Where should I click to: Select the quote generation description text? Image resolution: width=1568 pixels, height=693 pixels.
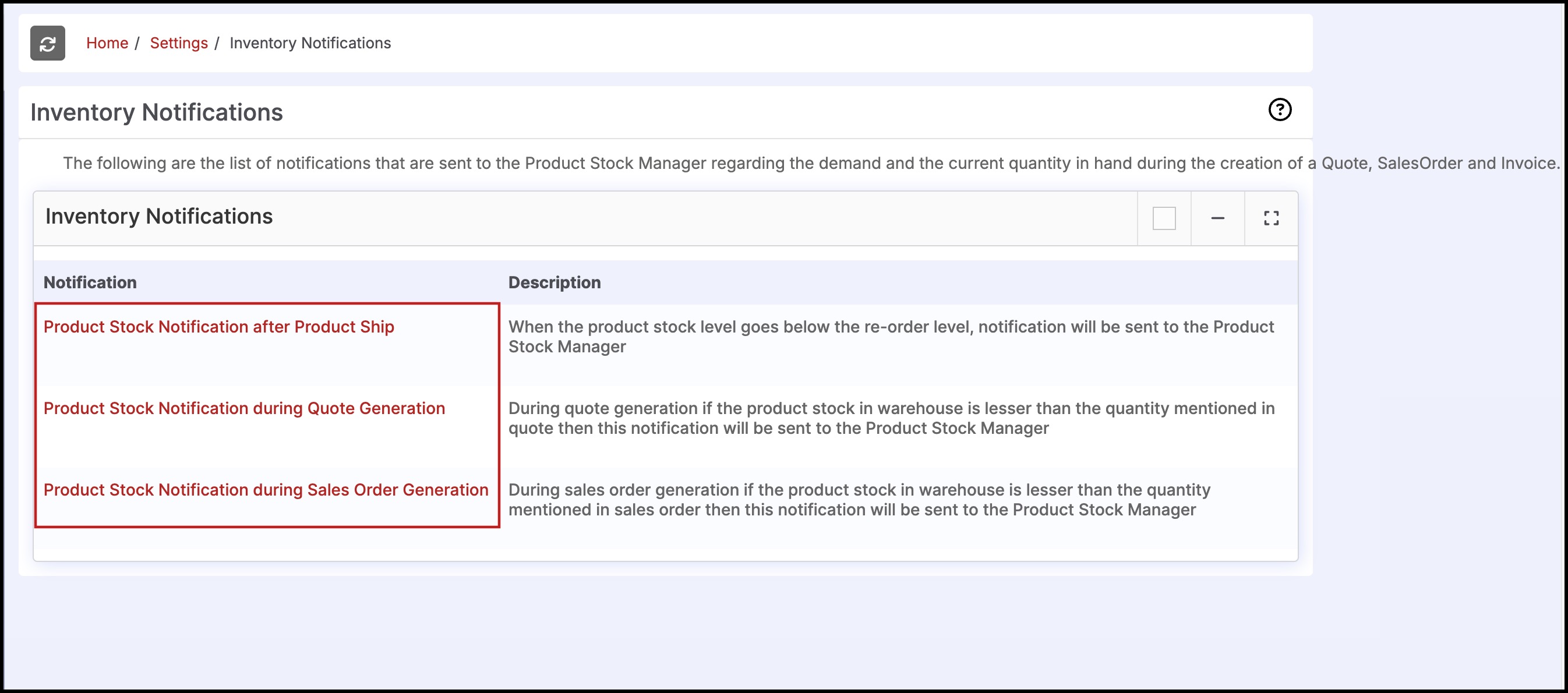click(891, 418)
